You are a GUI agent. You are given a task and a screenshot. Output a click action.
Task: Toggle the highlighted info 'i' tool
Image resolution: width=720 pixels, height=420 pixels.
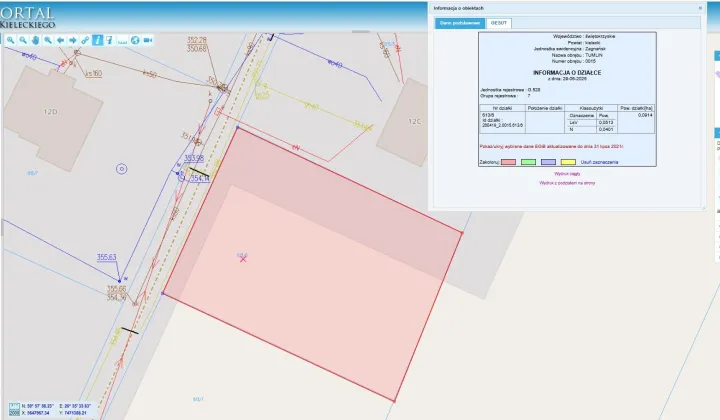tap(97, 40)
